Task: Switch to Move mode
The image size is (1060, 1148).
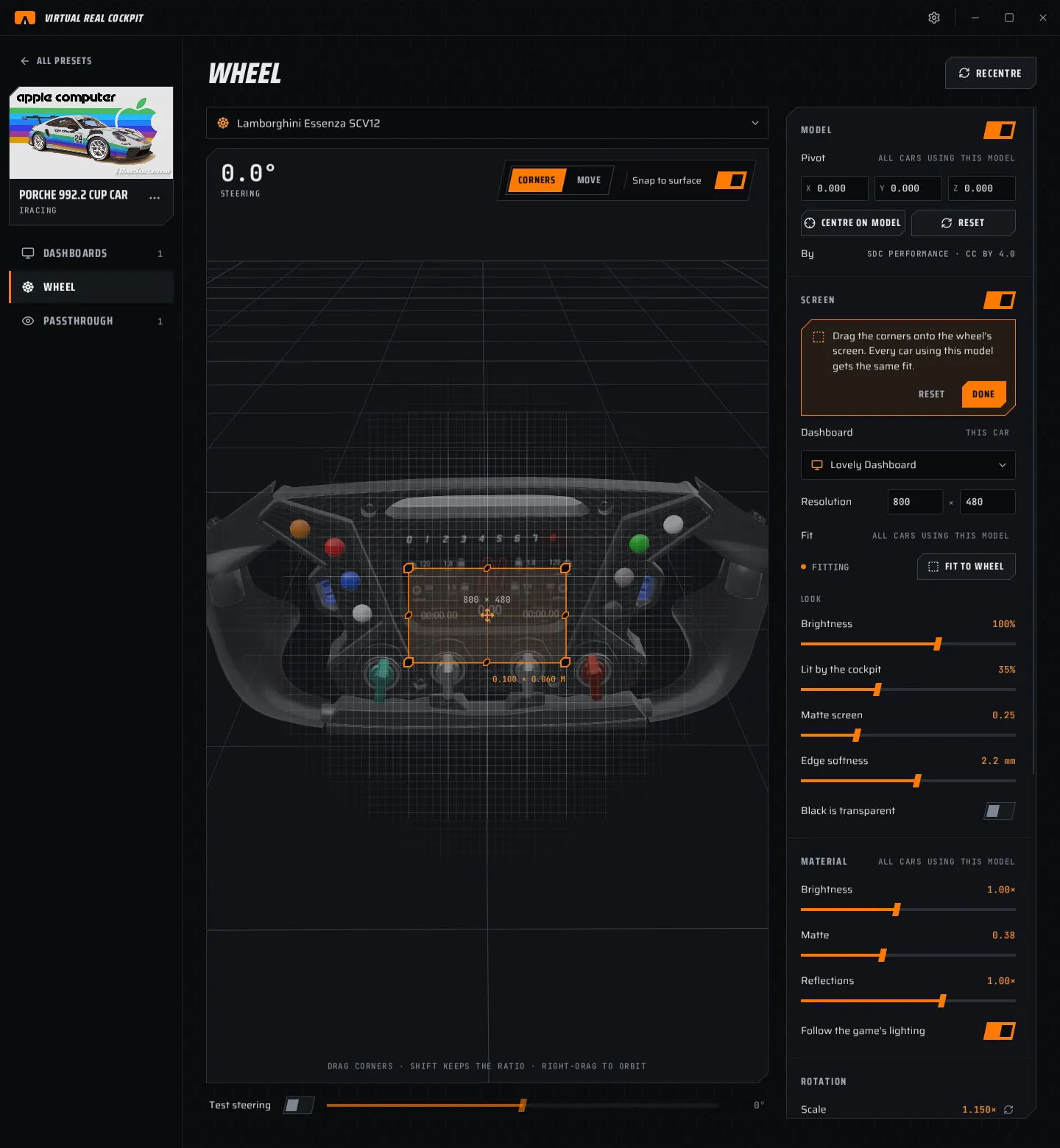Action: (x=589, y=180)
